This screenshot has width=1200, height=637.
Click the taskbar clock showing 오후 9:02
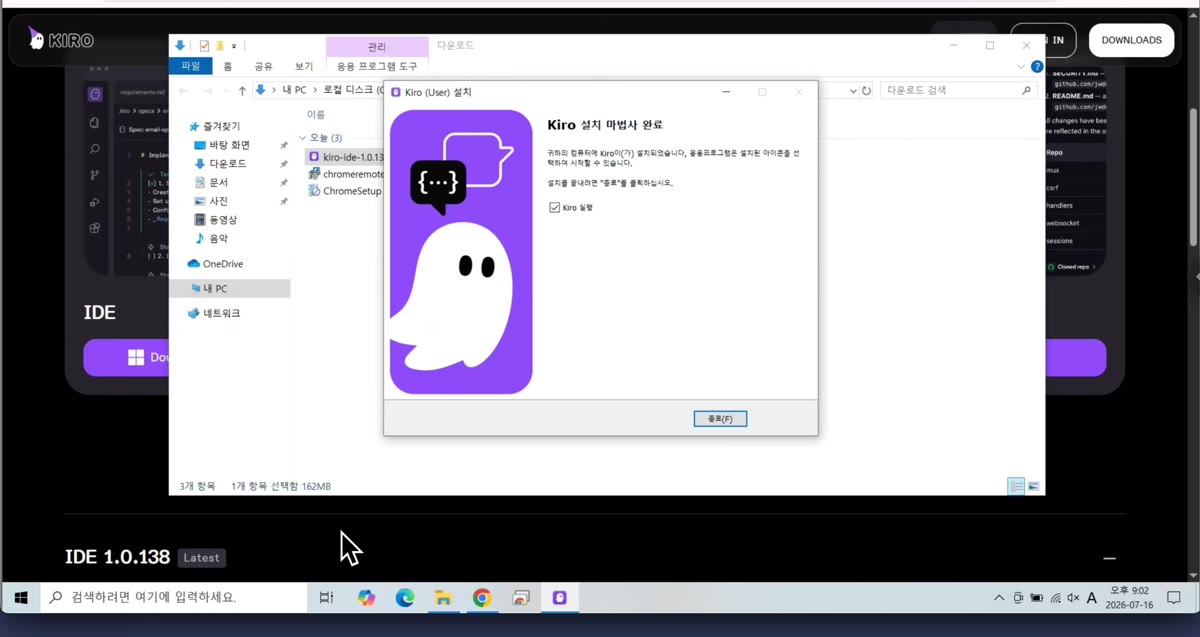(1131, 598)
